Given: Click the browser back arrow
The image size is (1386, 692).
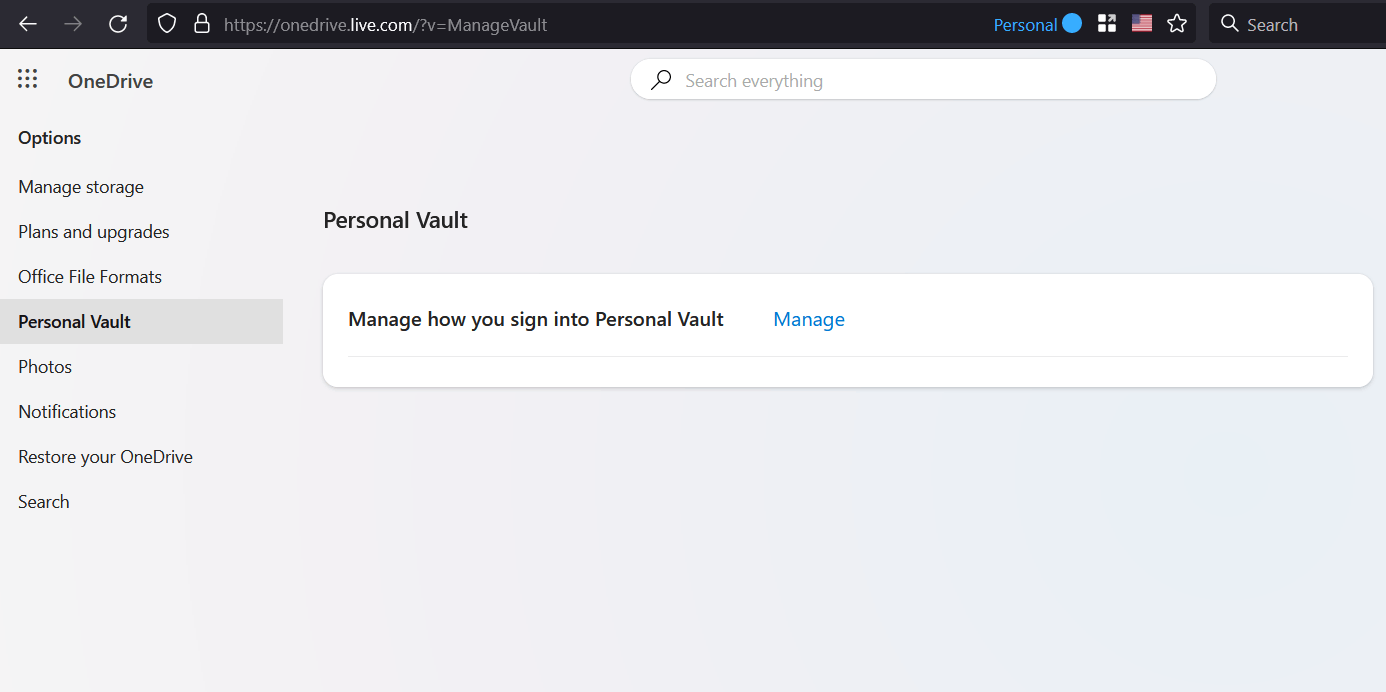Looking at the screenshot, I should point(27,23).
